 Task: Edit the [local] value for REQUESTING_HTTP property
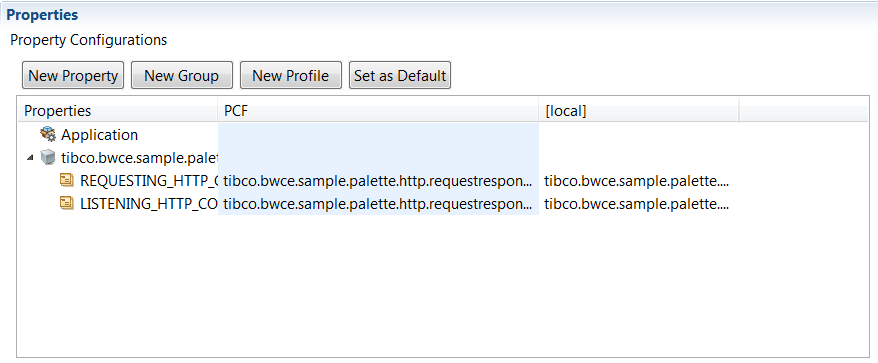[639, 181]
